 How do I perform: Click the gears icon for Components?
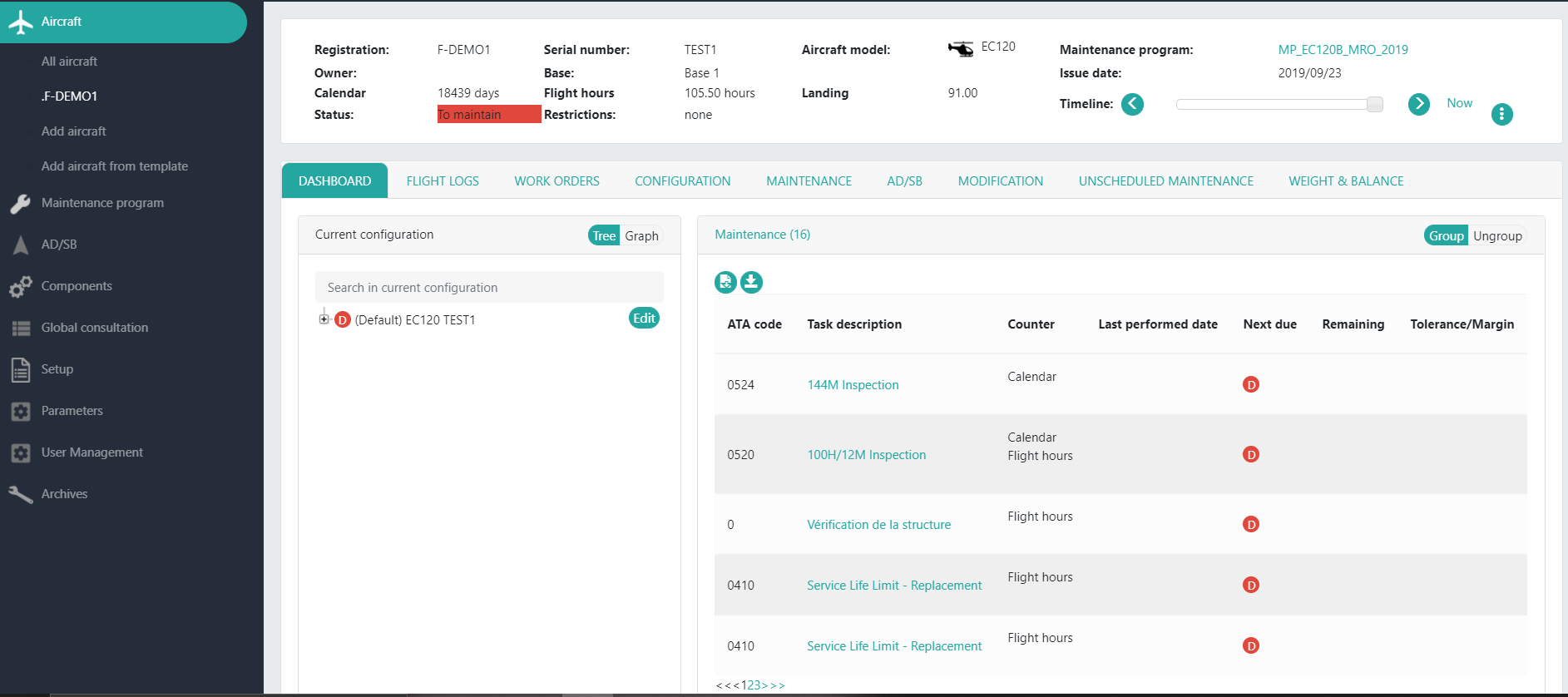(21, 287)
